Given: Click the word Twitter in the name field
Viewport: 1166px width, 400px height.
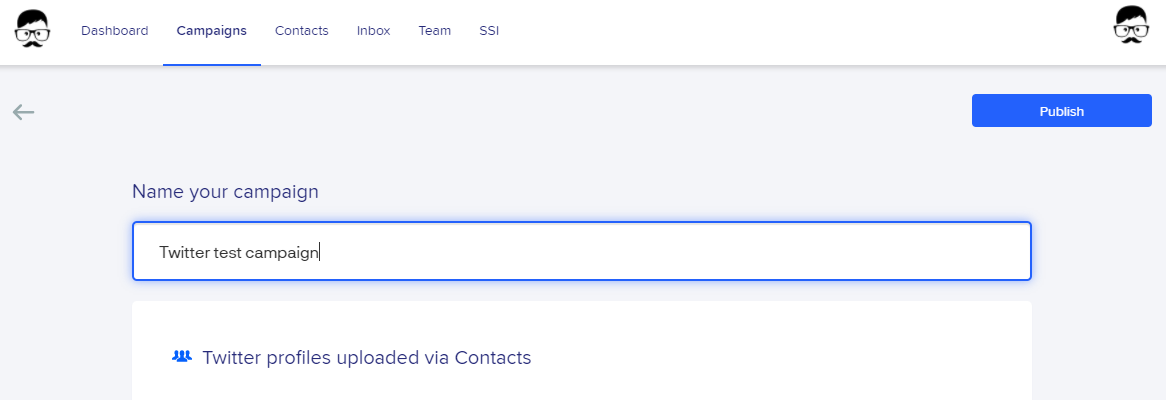Looking at the screenshot, I should (184, 253).
